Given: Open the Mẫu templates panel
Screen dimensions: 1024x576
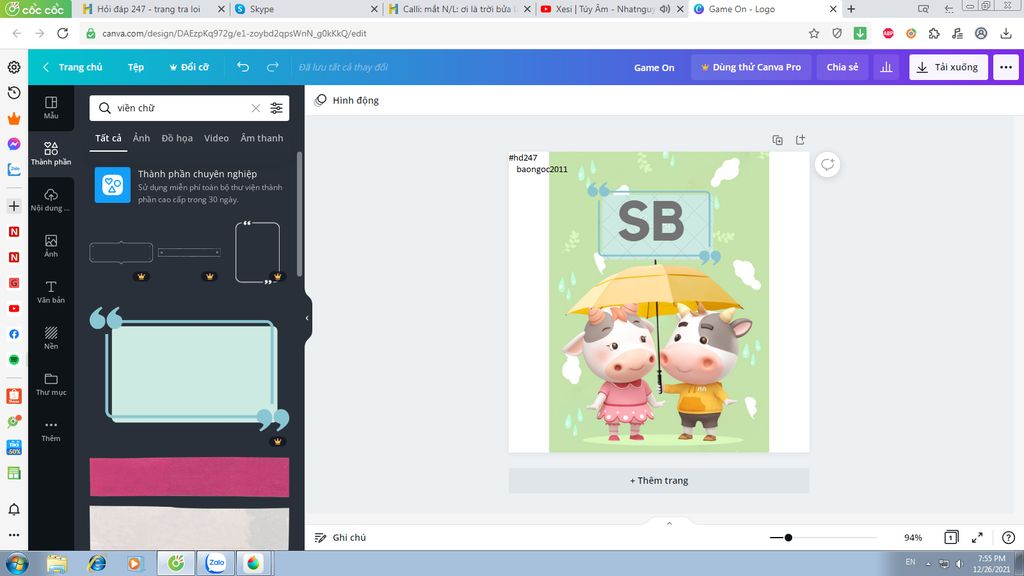Looking at the screenshot, I should pos(51,108).
